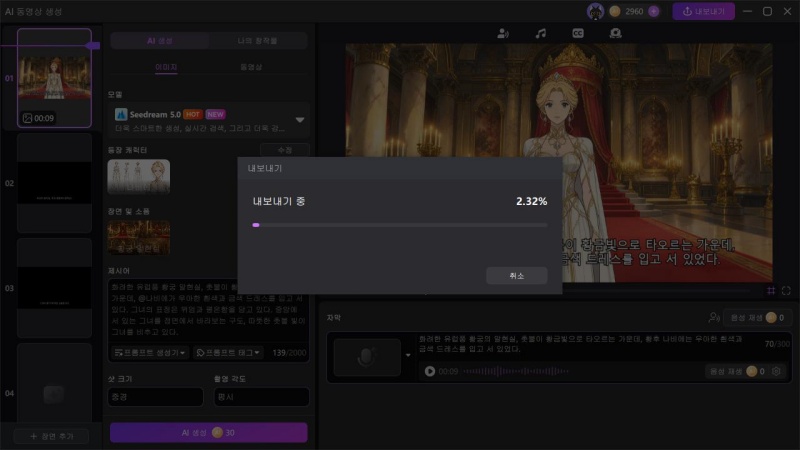Screen dimensions: 800x450
Task: Click the top 음성 재생 button in 자막 panel
Action: [757, 318]
